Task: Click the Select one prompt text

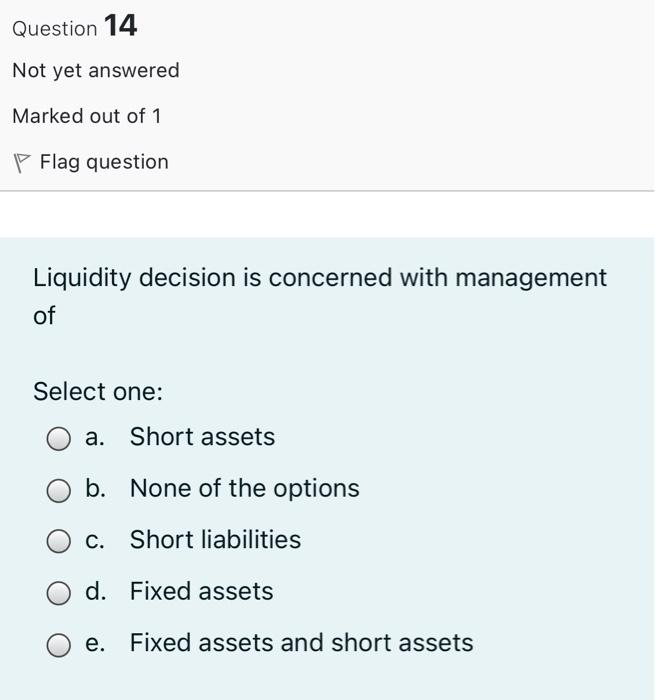Action: (x=98, y=392)
